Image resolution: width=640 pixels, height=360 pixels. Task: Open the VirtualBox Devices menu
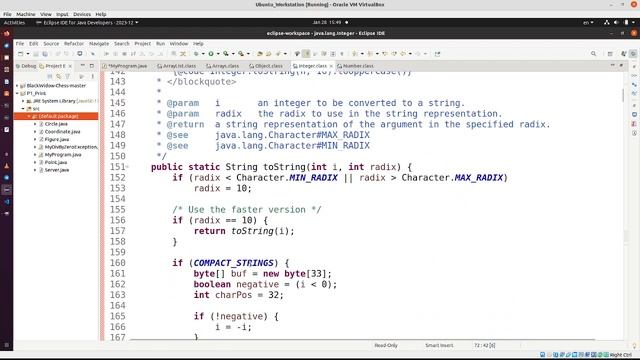(x=82, y=14)
